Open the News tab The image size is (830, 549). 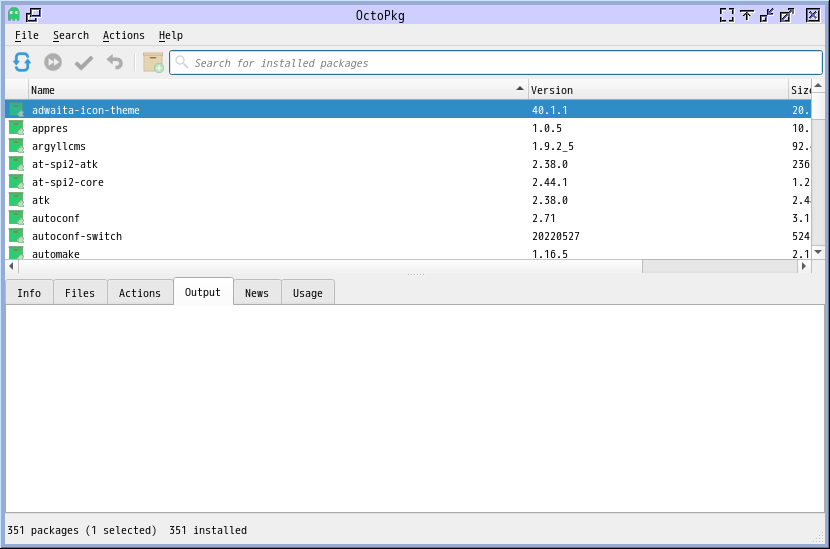coord(257,293)
